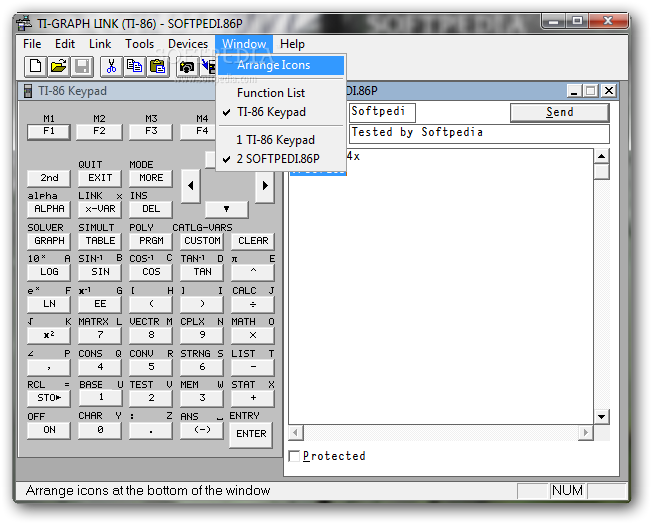Viewport: 652px width, 524px height.
Task: Select checked 2 SOFTPEDI.86P window entry
Action: point(281,159)
